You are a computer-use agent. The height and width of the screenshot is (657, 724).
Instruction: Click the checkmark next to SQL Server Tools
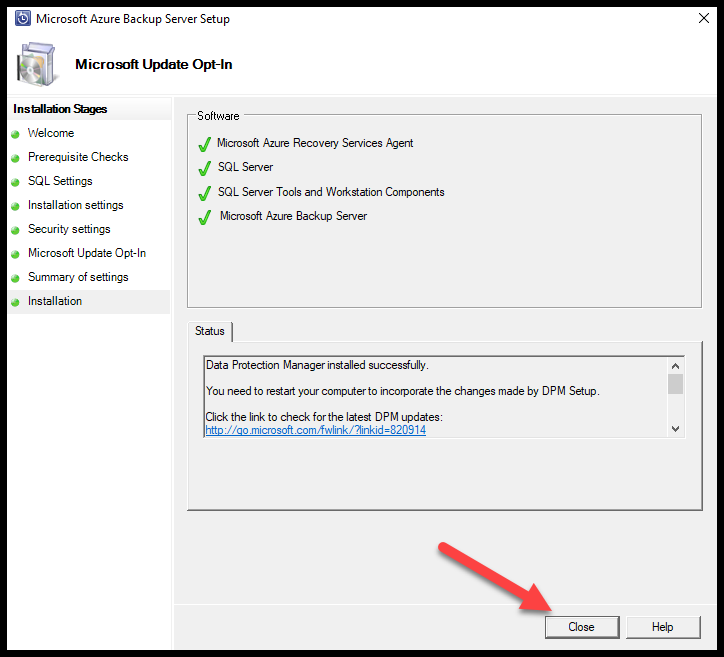click(205, 193)
